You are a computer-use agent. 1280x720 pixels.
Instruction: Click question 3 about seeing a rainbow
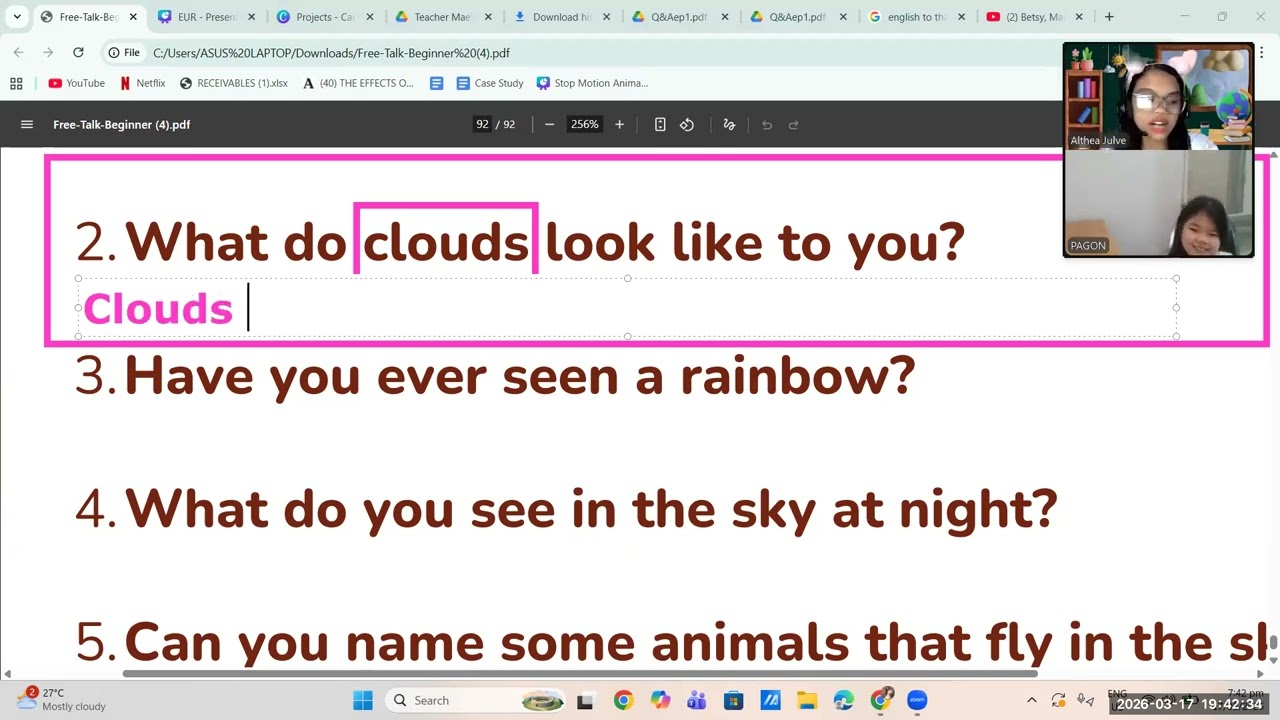tap(496, 376)
